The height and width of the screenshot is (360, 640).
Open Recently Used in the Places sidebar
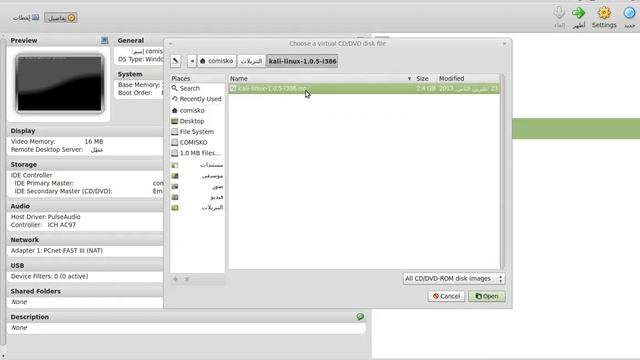click(197, 99)
